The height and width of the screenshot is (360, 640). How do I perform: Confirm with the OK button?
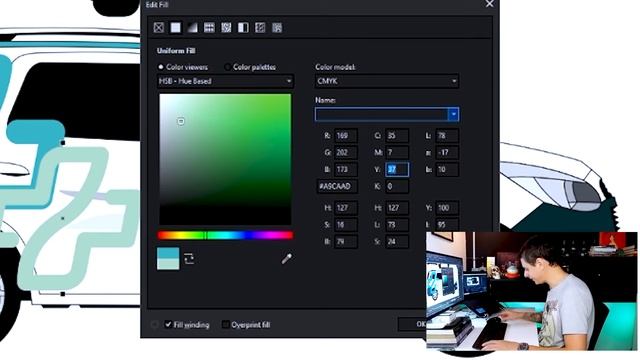tap(412, 324)
